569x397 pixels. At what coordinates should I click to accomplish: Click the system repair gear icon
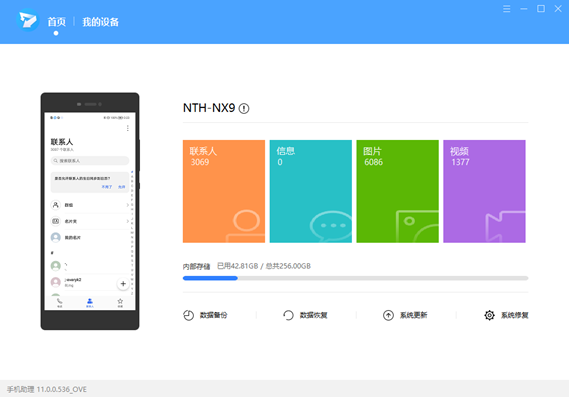(489, 315)
